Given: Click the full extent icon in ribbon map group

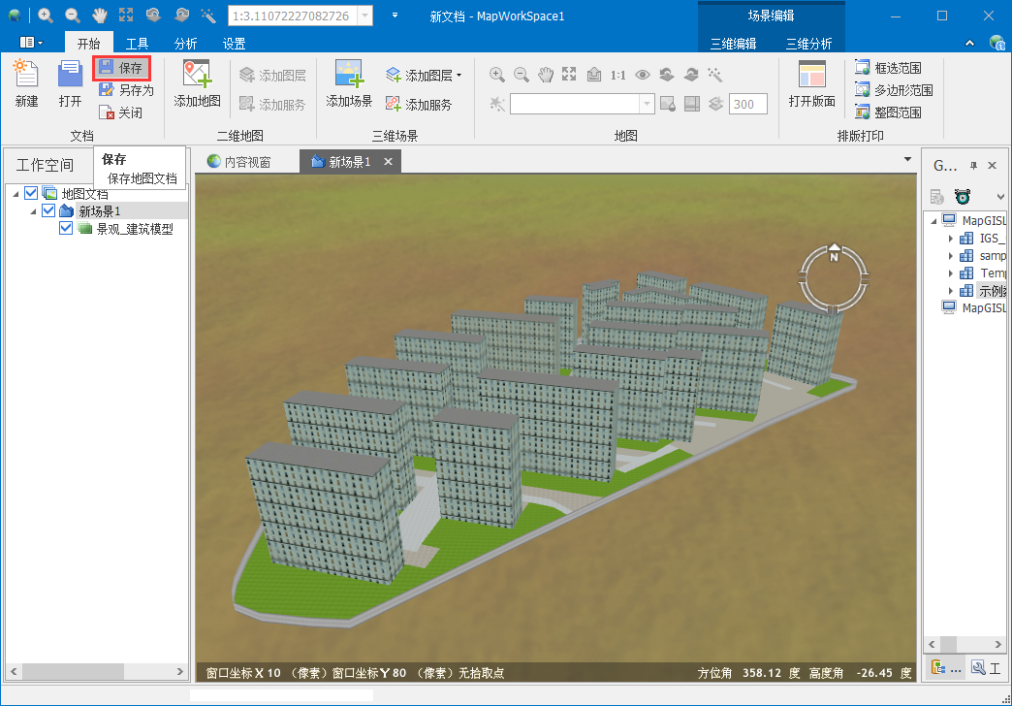Looking at the screenshot, I should 569,75.
